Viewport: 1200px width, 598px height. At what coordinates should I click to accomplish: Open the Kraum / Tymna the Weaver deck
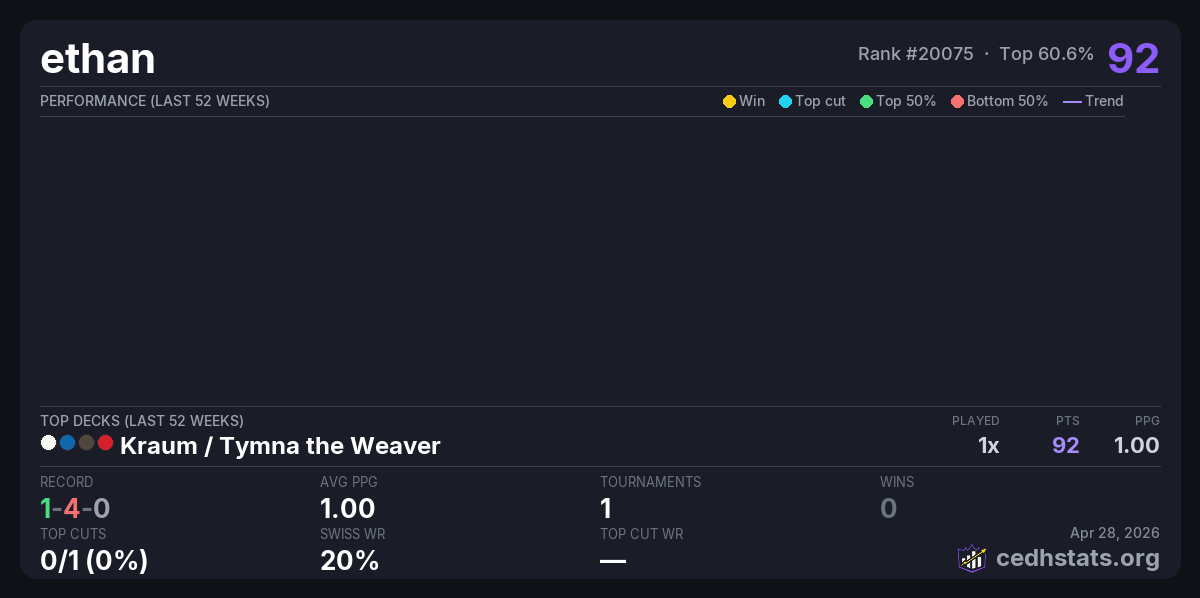coord(280,446)
